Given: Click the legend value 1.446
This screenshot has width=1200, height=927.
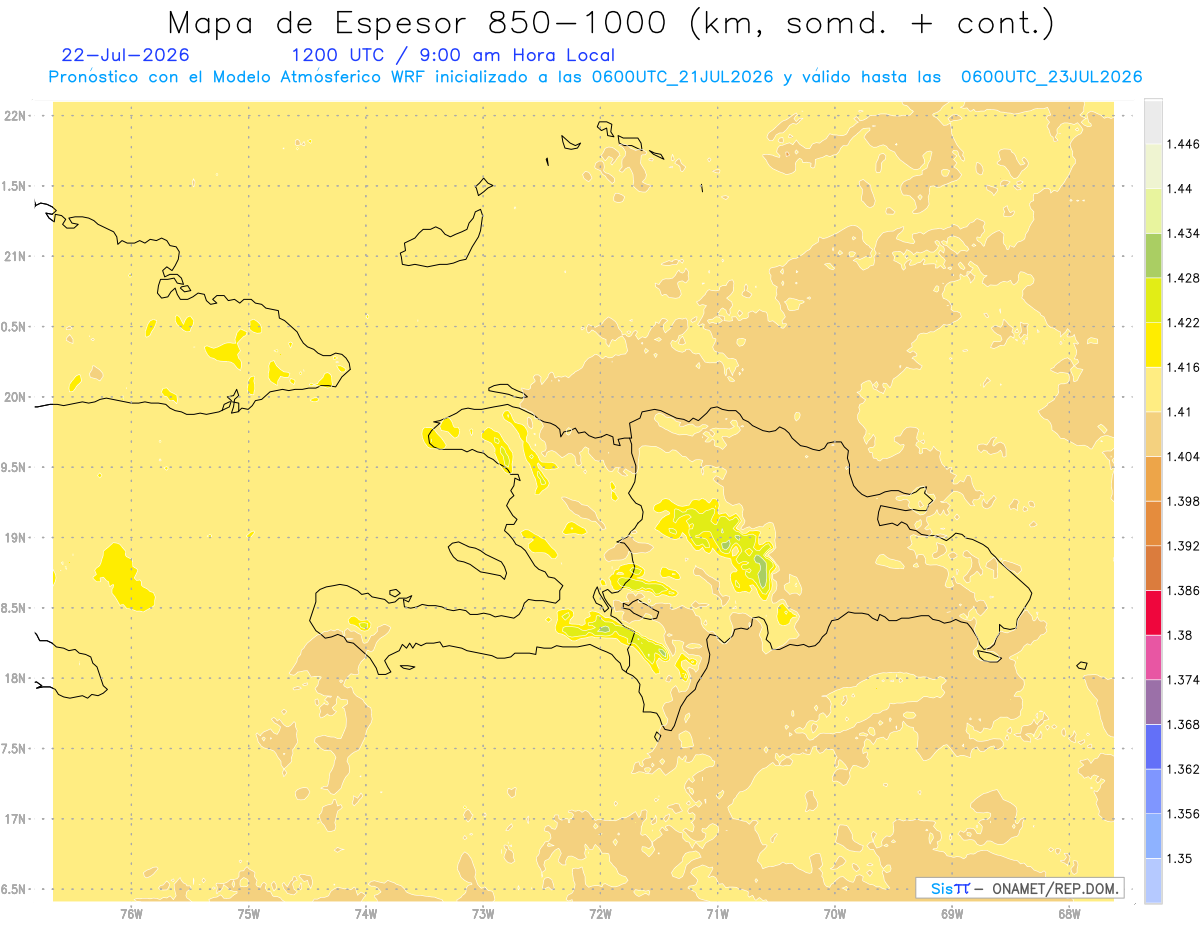Looking at the screenshot, I should 1183,144.
